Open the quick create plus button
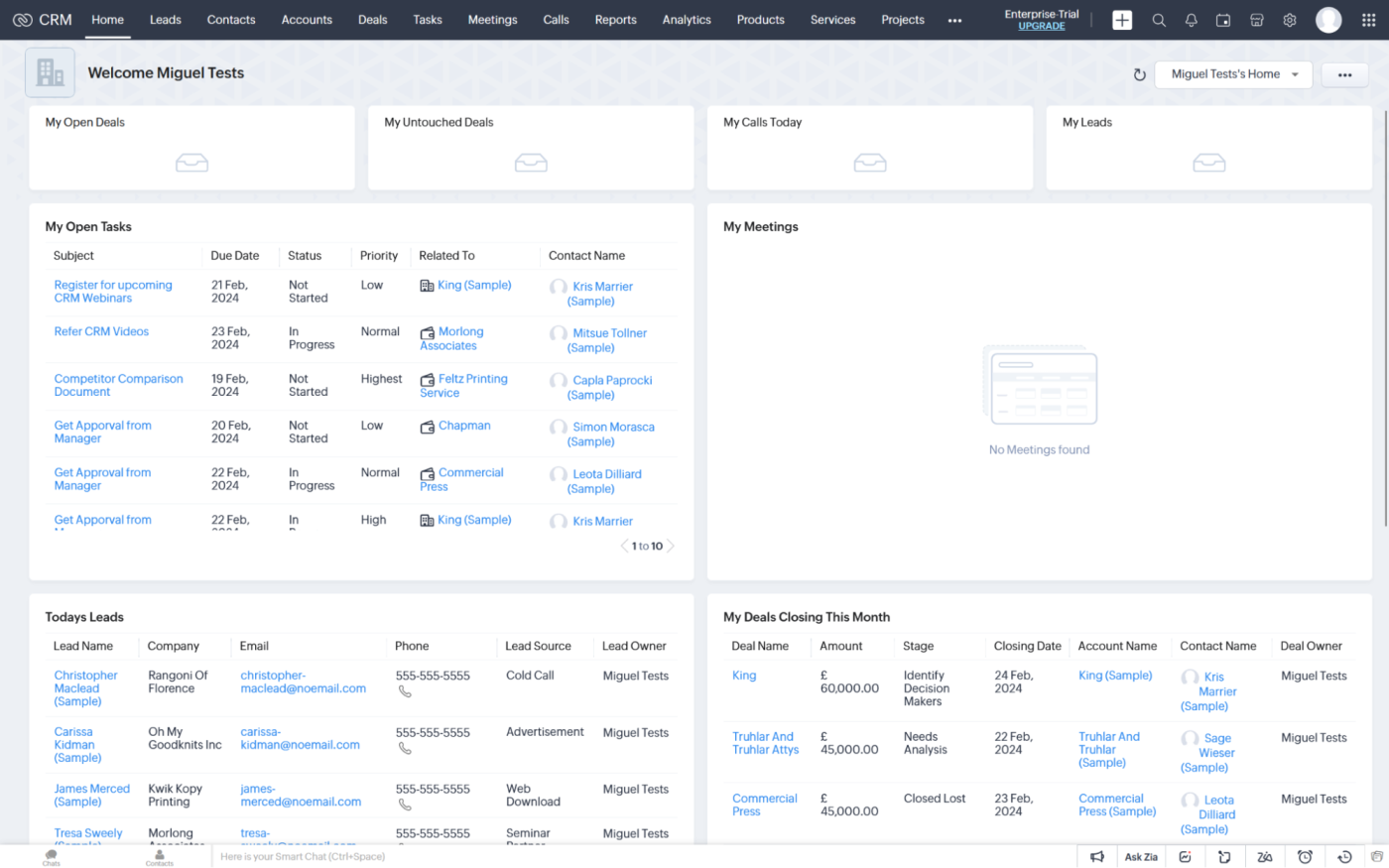This screenshot has width=1389, height=868. click(1122, 20)
